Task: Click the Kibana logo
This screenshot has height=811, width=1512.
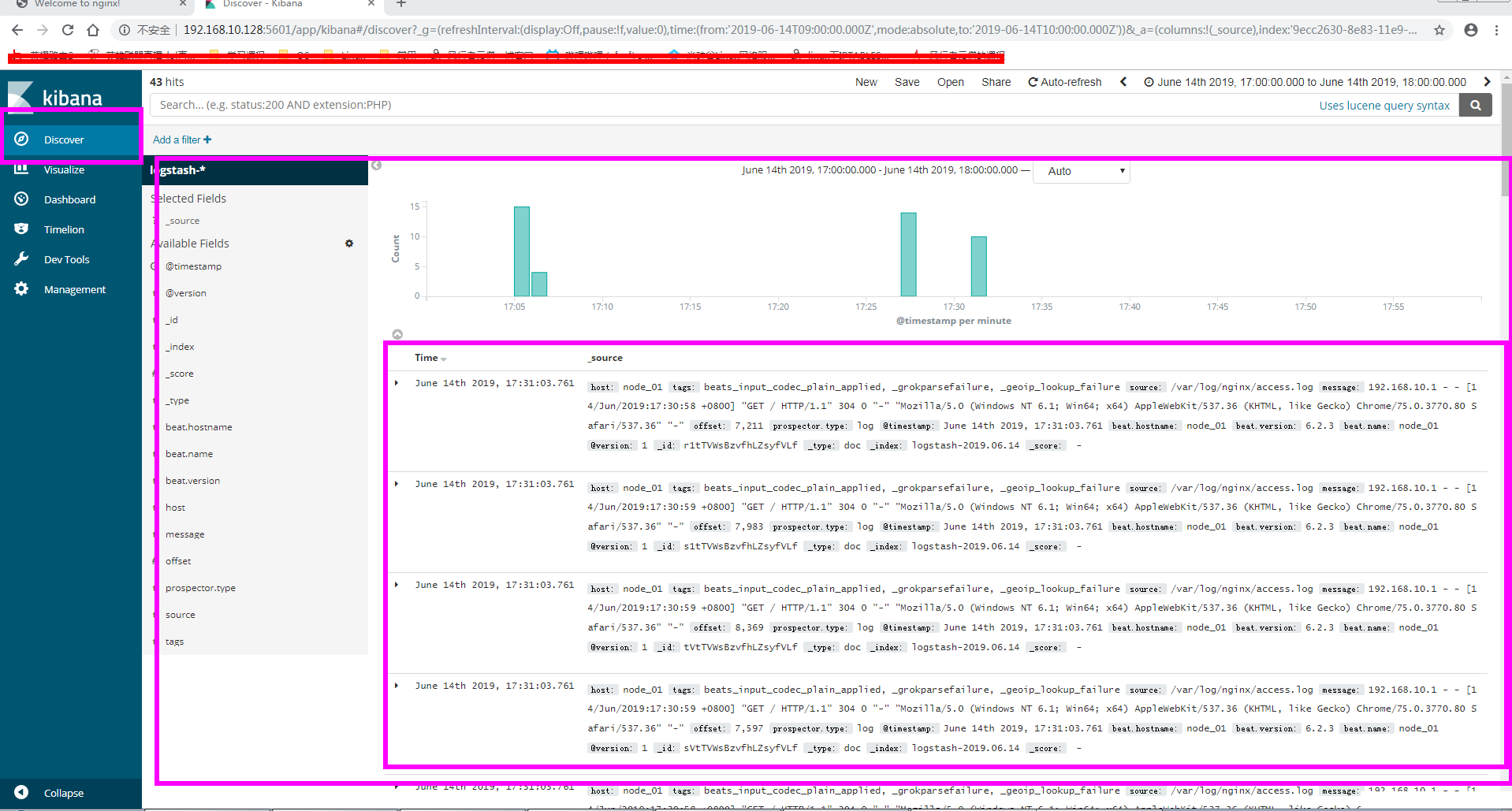Action: (55, 96)
